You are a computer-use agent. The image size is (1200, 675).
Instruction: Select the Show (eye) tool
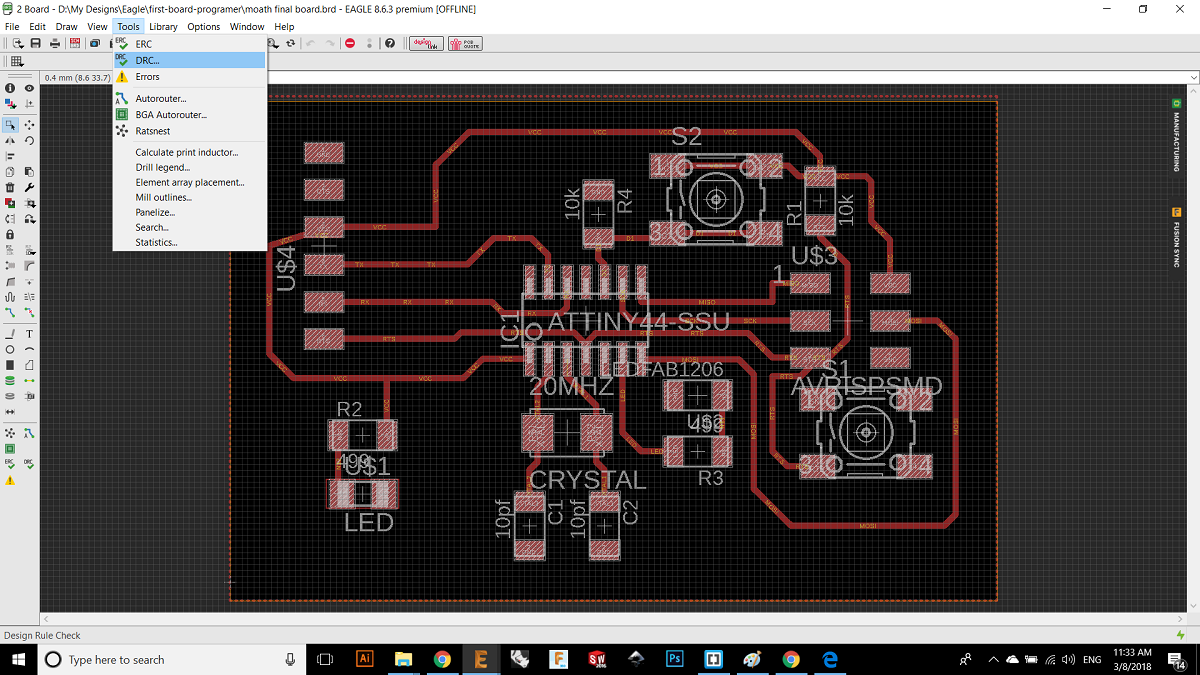coord(29,88)
